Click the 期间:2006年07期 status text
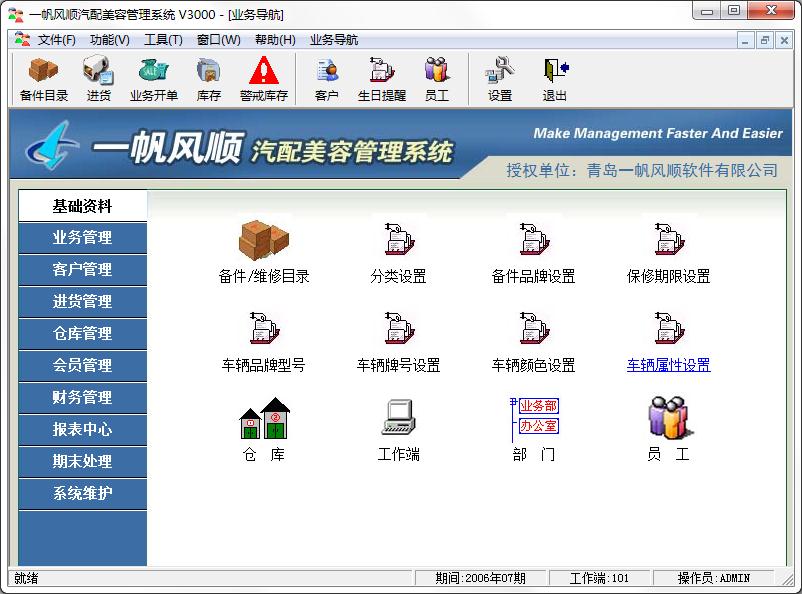802x594 pixels. 480,578
